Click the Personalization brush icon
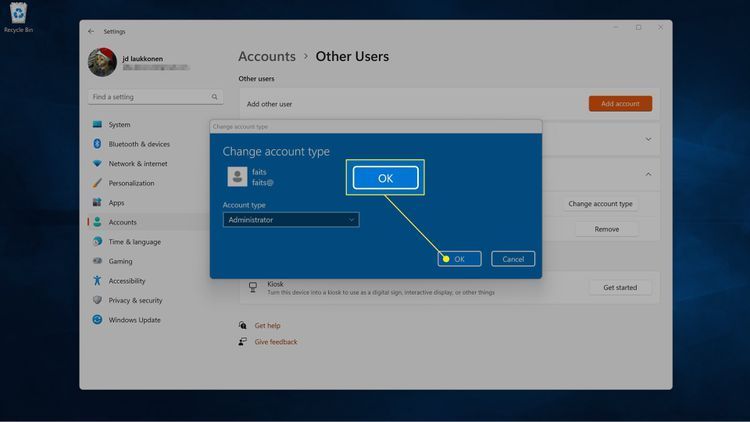This screenshot has height=422, width=750. [97, 183]
